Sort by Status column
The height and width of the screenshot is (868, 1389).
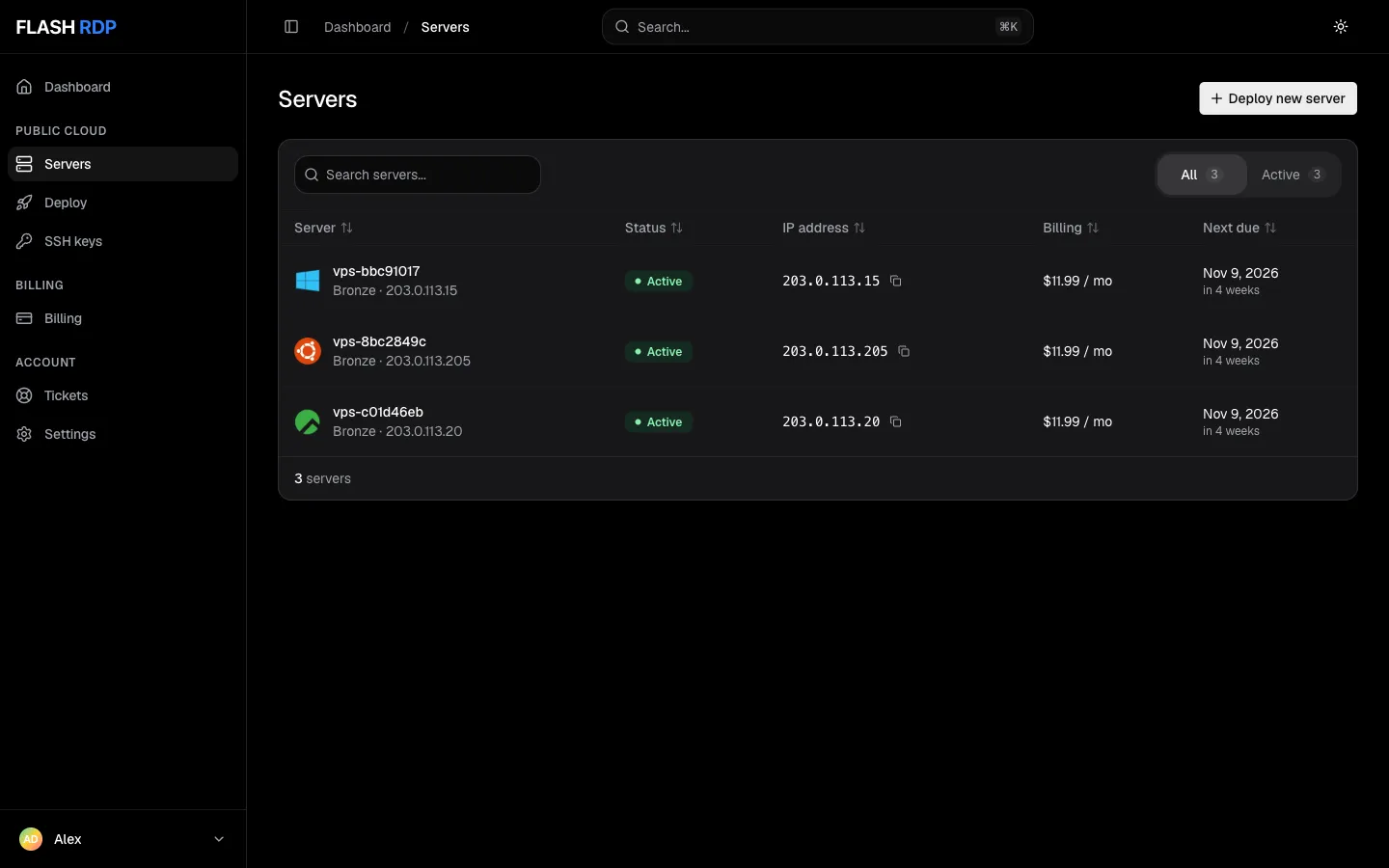[x=654, y=228]
